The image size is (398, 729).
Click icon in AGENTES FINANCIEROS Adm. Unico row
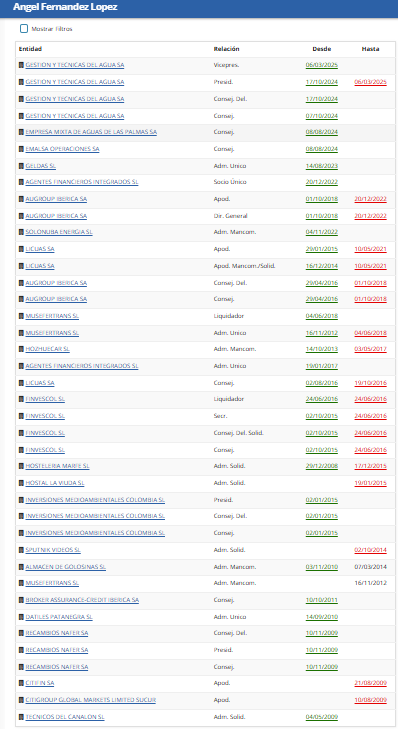21,366
